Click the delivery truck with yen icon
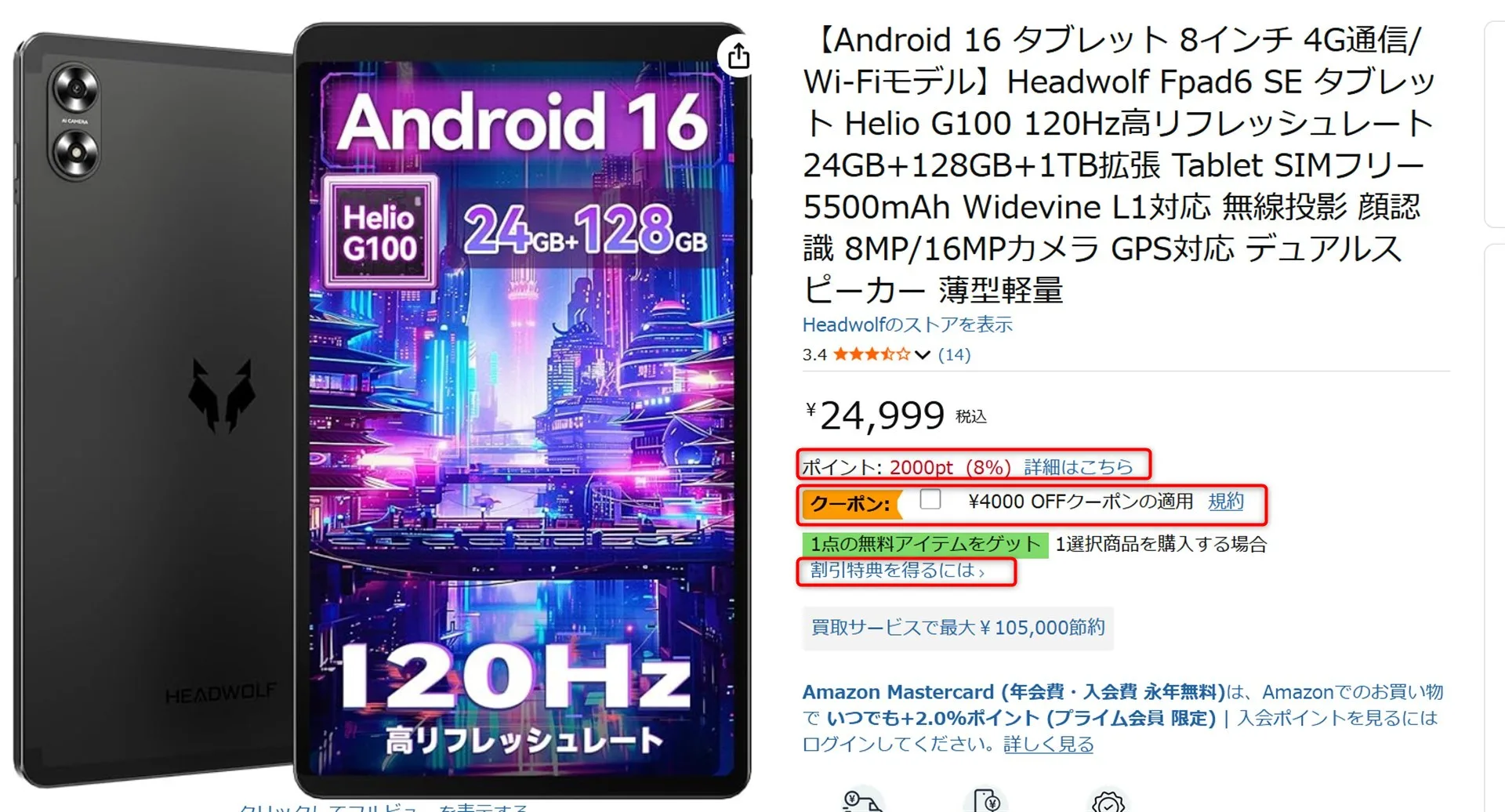The width and height of the screenshot is (1505, 812). tap(863, 800)
